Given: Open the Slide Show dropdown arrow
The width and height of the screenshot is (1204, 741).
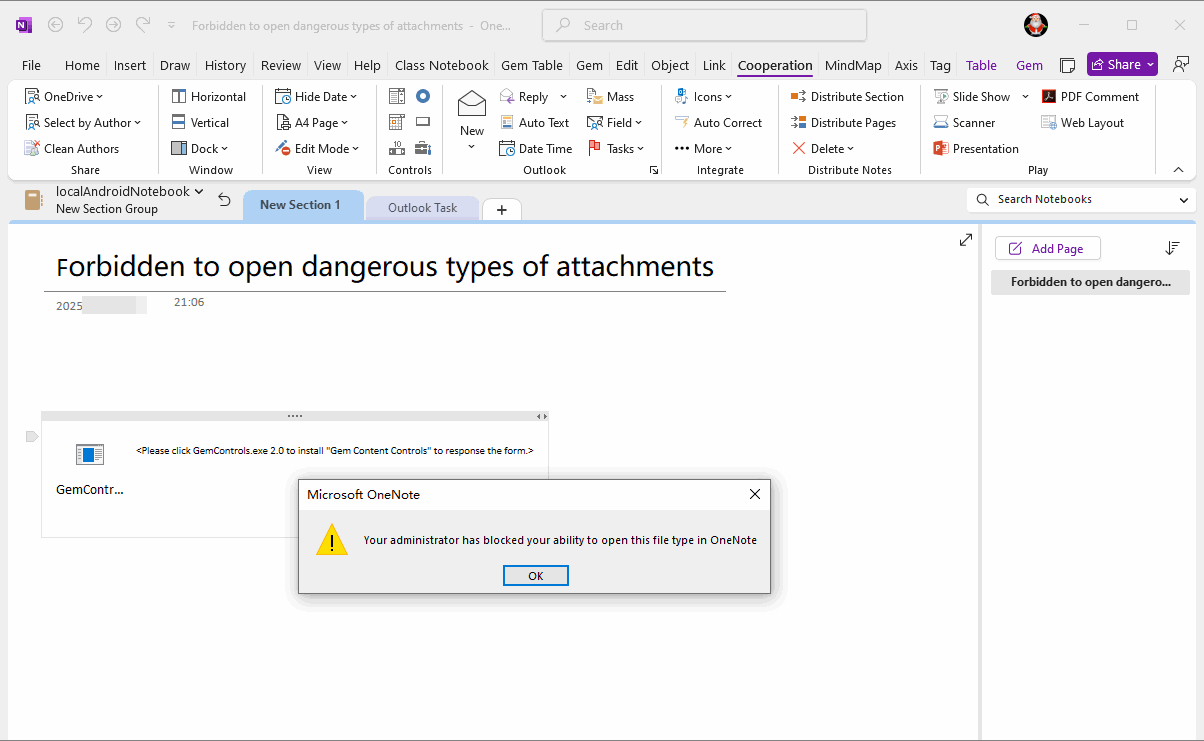Looking at the screenshot, I should point(1025,97).
